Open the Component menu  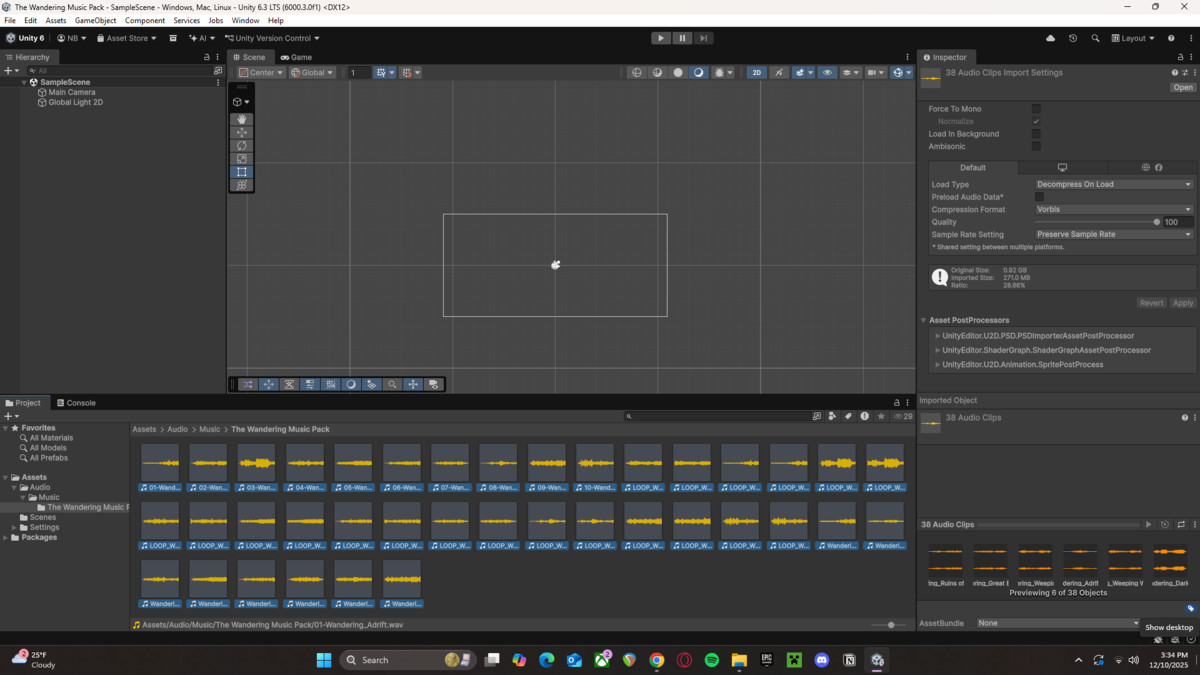coord(145,20)
